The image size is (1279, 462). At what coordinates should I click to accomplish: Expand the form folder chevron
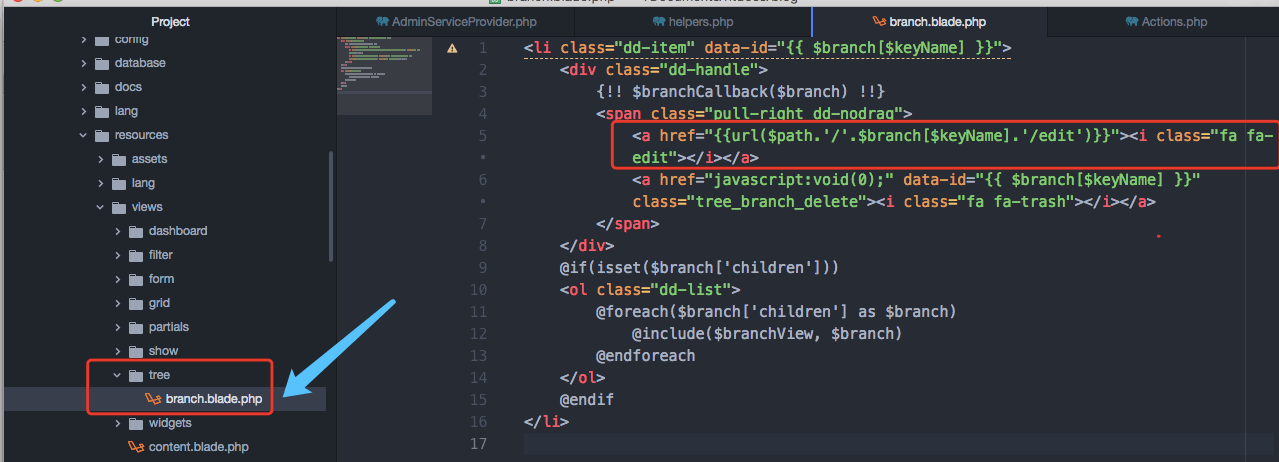coord(118,279)
